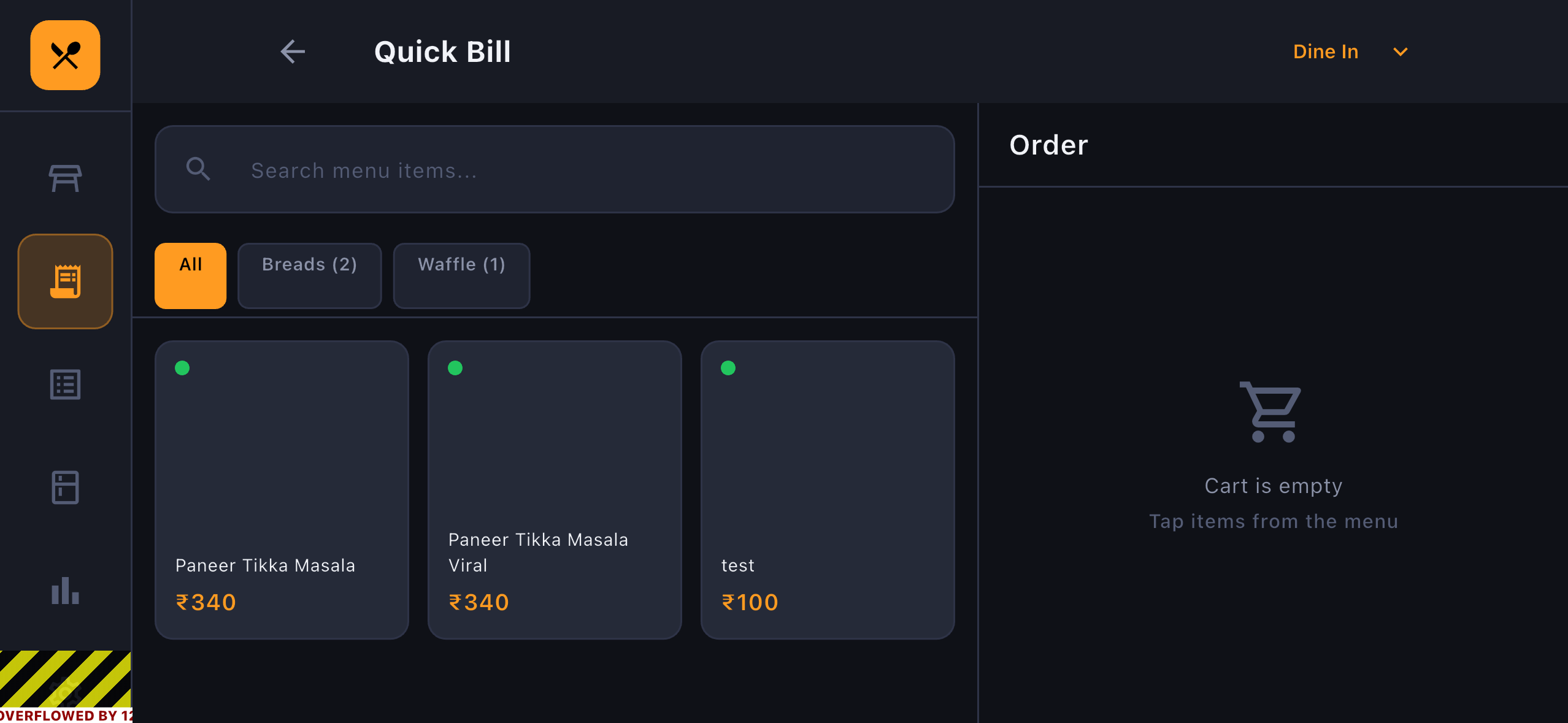The height and width of the screenshot is (723, 1568).
Task: Filter menu by Breads (2)
Action: coord(309,275)
